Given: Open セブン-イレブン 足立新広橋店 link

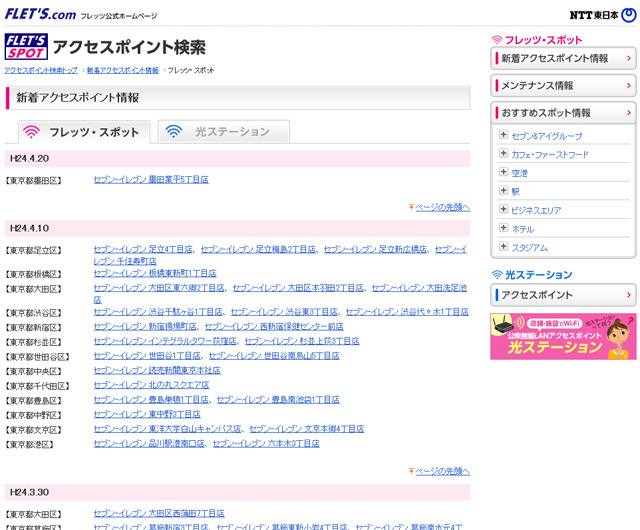Looking at the screenshot, I should tap(376, 249).
